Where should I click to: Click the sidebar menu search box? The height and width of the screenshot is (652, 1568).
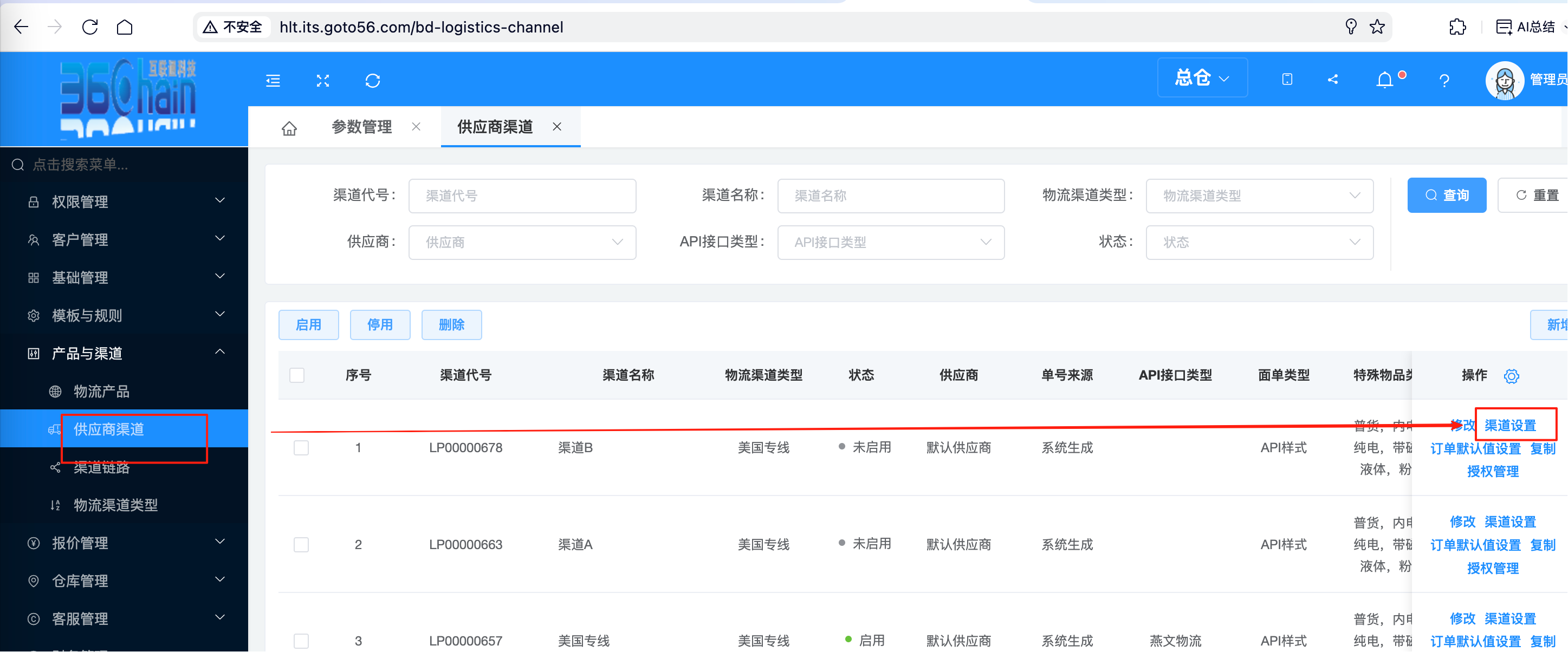pos(124,165)
